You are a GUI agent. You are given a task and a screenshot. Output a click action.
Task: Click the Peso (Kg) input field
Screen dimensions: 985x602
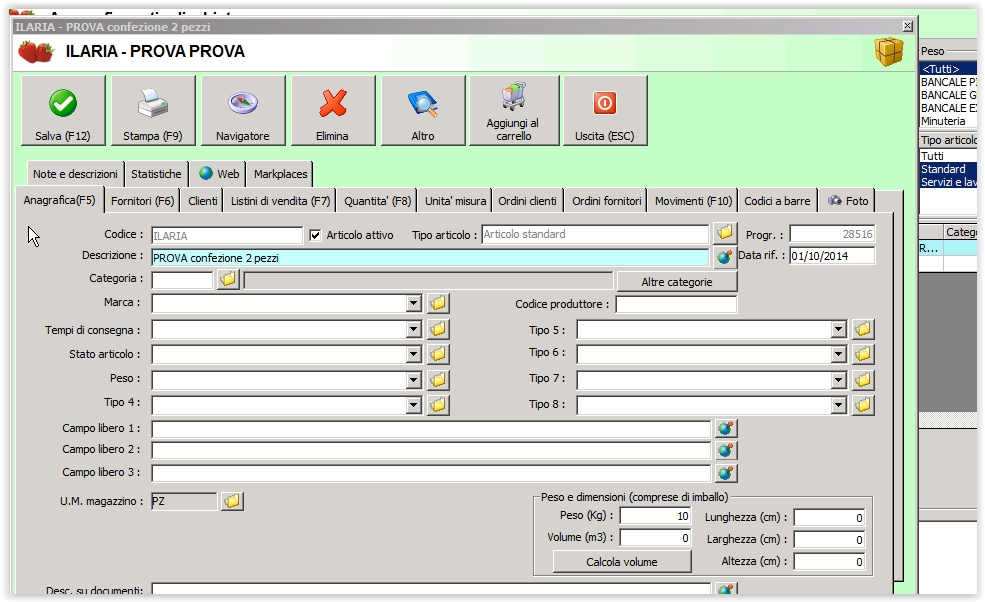655,516
